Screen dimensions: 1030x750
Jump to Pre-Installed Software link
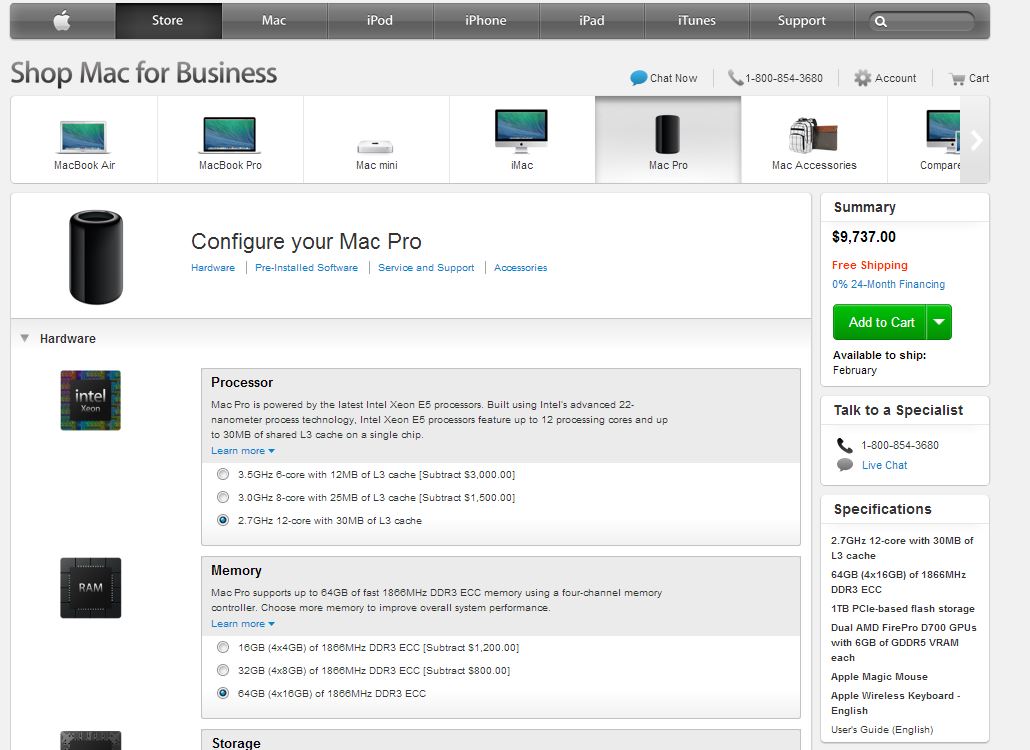click(306, 267)
